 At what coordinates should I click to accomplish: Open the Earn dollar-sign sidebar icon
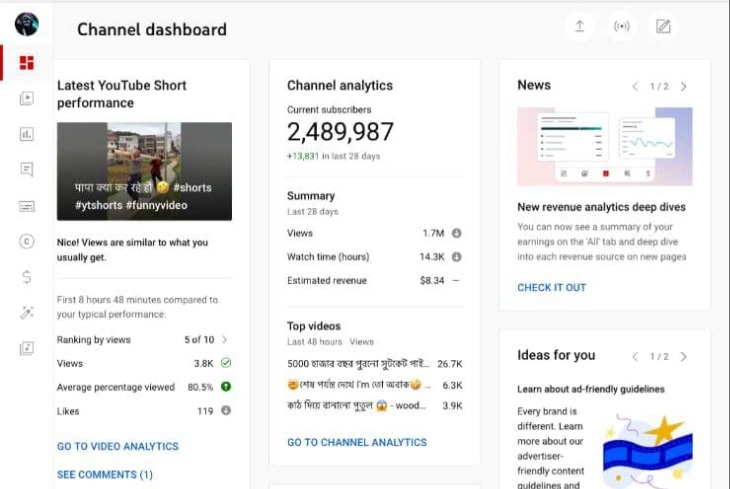point(27,277)
